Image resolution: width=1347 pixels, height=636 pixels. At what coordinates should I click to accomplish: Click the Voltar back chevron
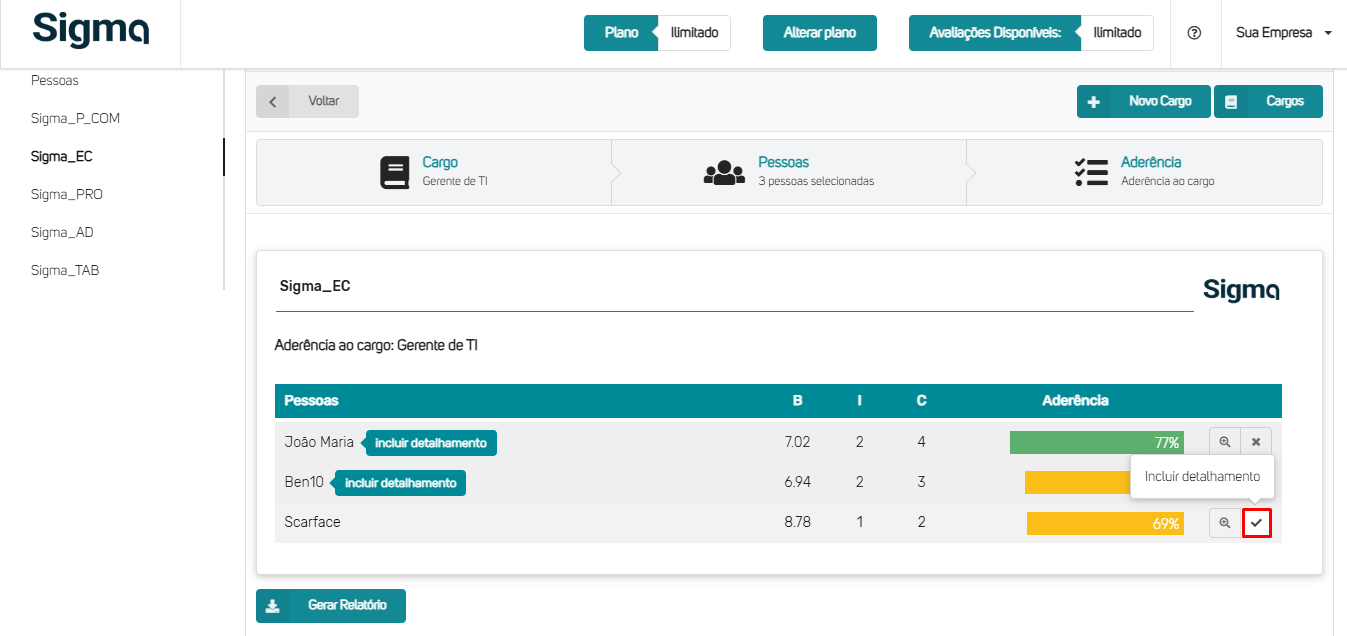tap(273, 102)
